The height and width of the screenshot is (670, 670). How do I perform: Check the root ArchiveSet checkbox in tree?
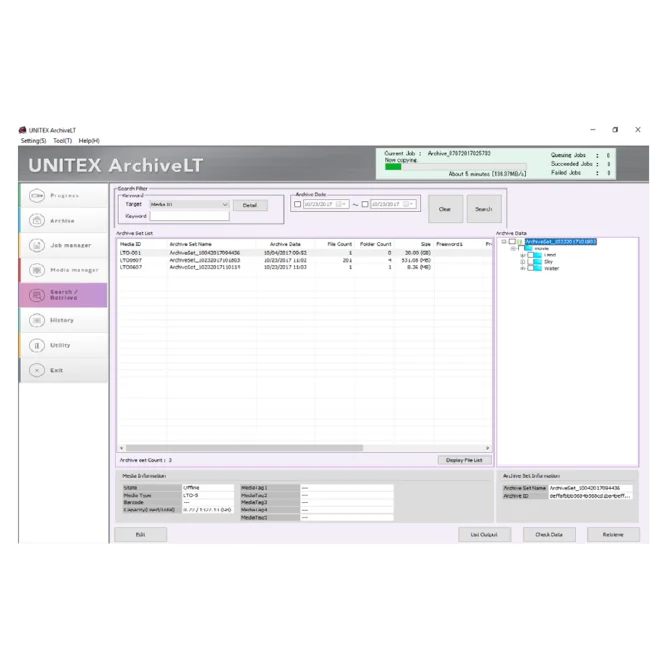[x=512, y=242]
